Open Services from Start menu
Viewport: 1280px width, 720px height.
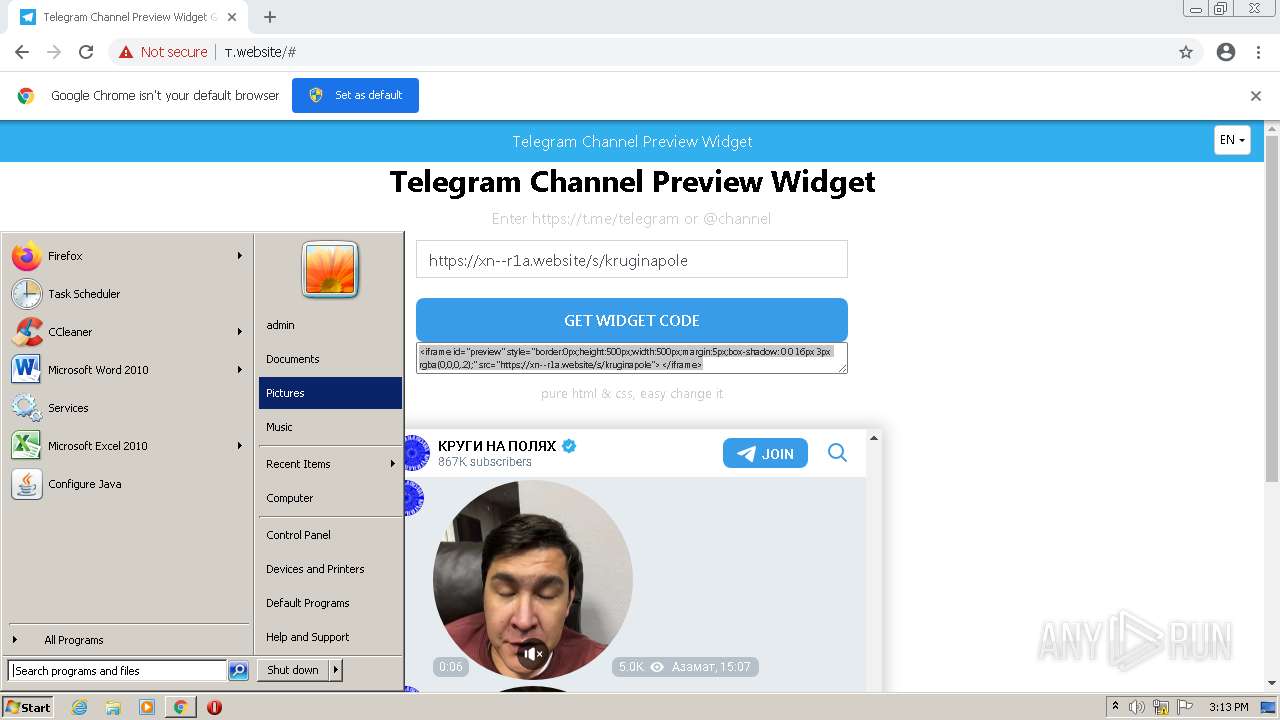(125, 408)
